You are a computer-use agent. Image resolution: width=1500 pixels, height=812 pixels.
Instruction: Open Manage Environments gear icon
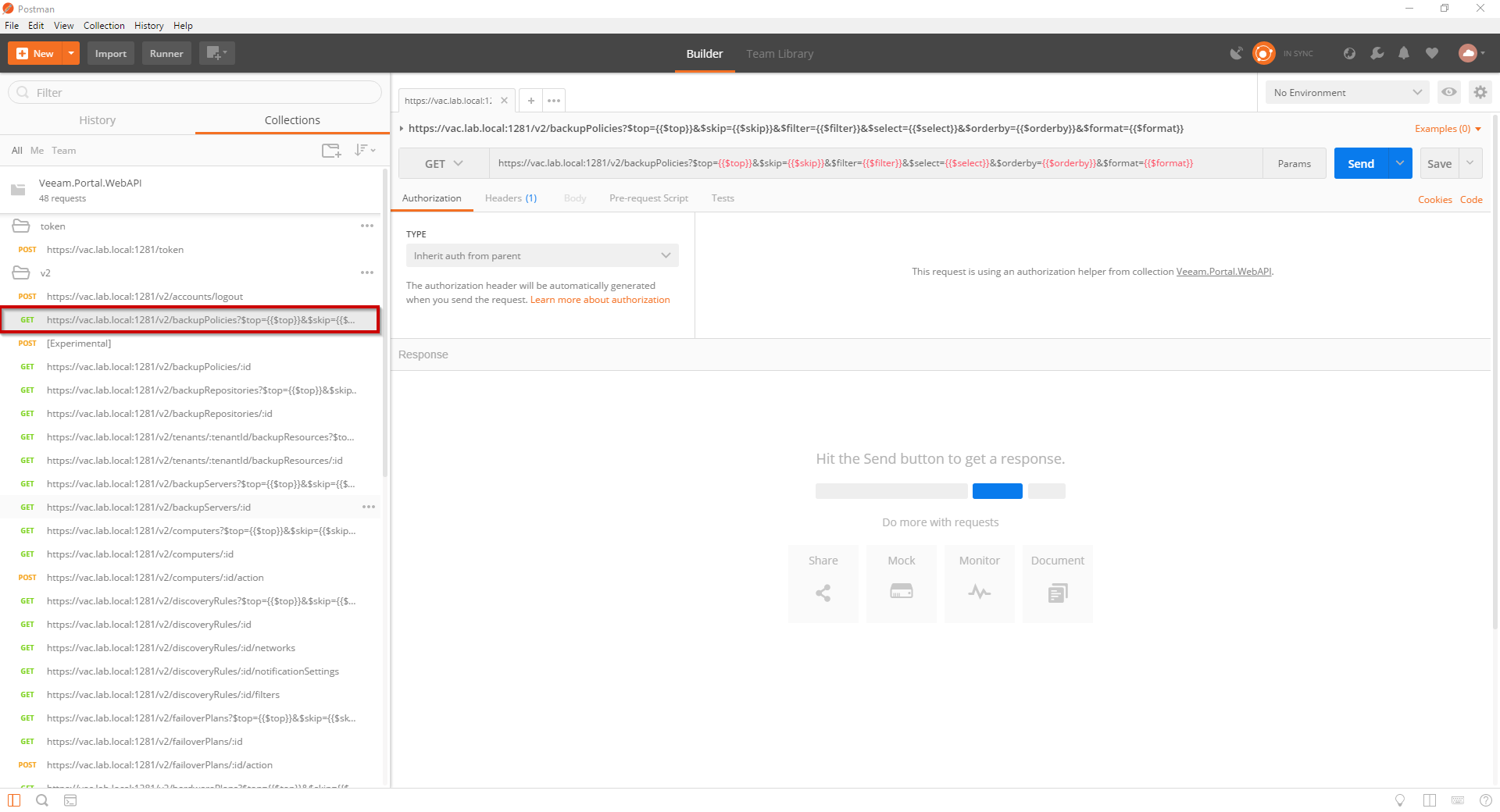pyautogui.click(x=1480, y=92)
